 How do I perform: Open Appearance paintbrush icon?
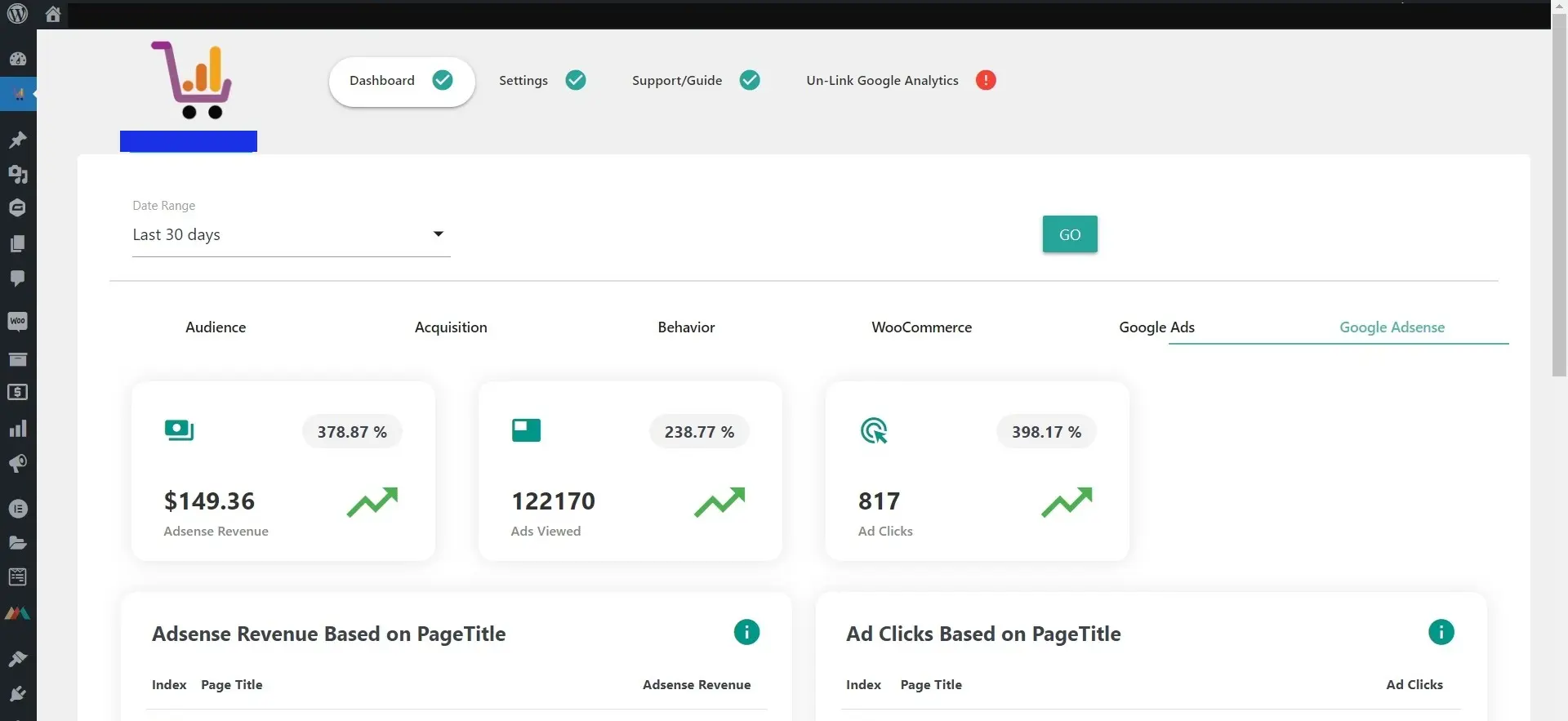[x=18, y=658]
